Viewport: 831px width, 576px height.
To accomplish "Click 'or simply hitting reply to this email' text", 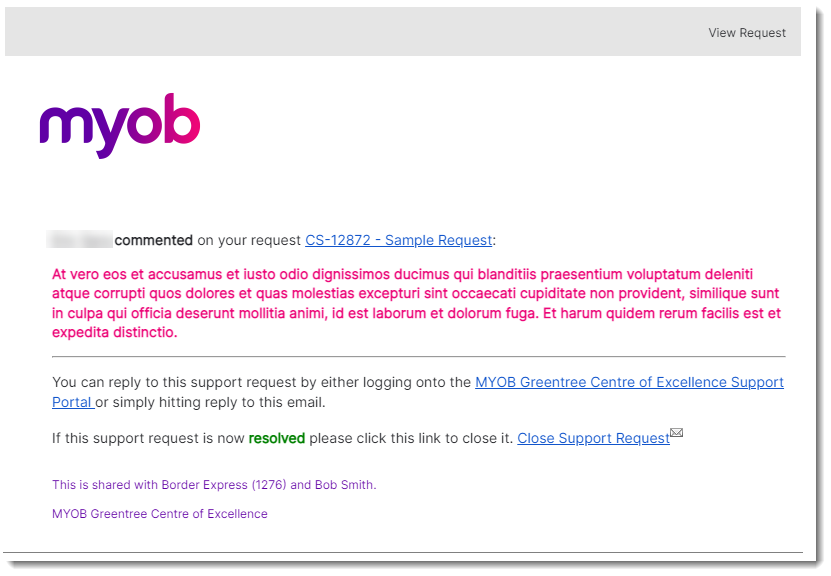I will [x=210, y=402].
